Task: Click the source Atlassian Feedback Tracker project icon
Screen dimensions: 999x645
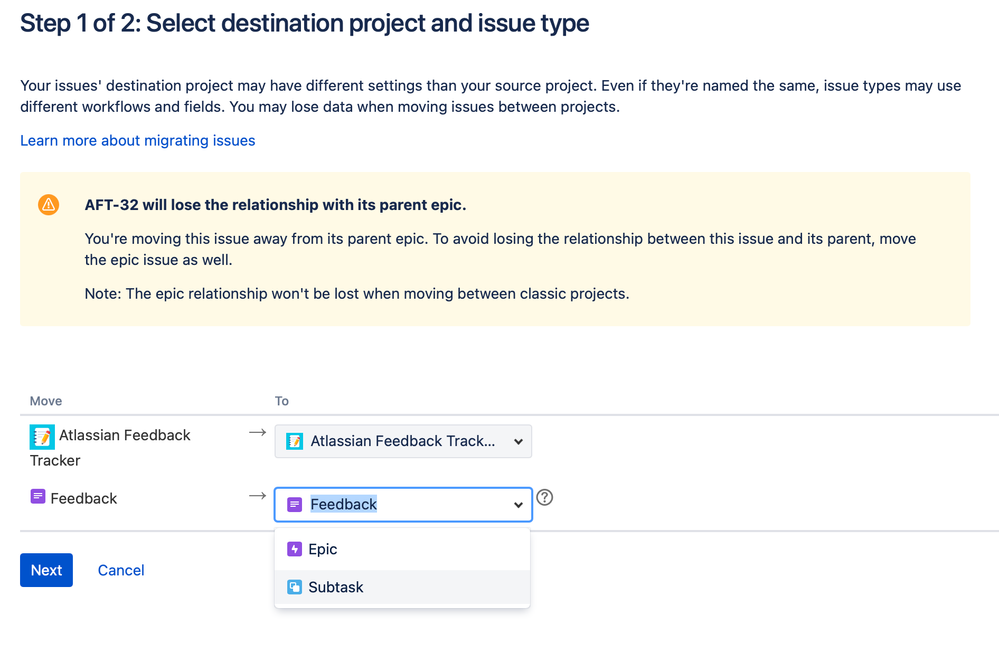Action: [x=42, y=437]
